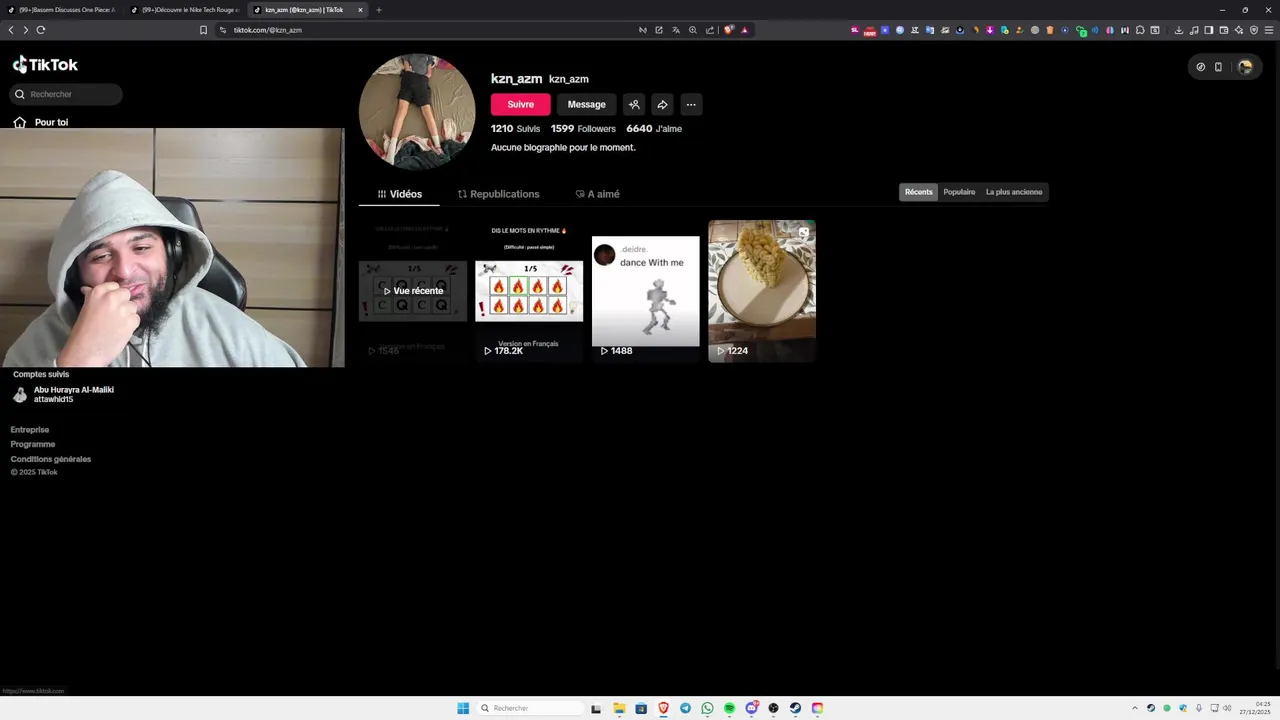Click the TikTok top-right profile avatar
Viewport: 1280px width, 720px height.
[1245, 67]
